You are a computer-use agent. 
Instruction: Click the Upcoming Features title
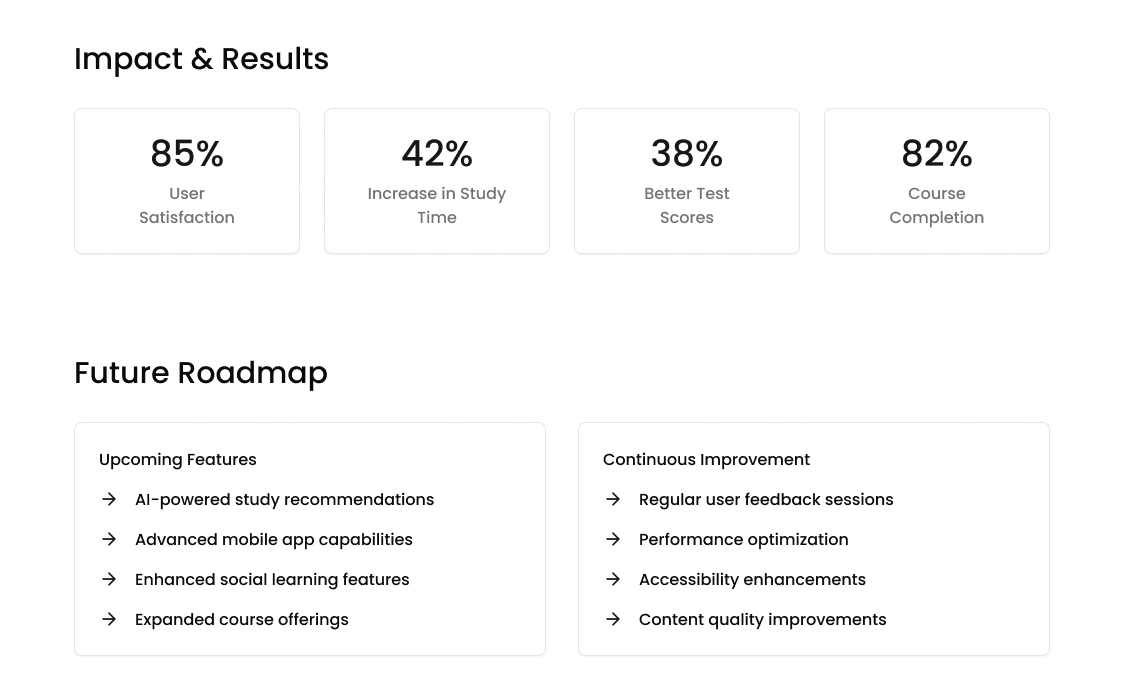pyautogui.click(x=178, y=460)
